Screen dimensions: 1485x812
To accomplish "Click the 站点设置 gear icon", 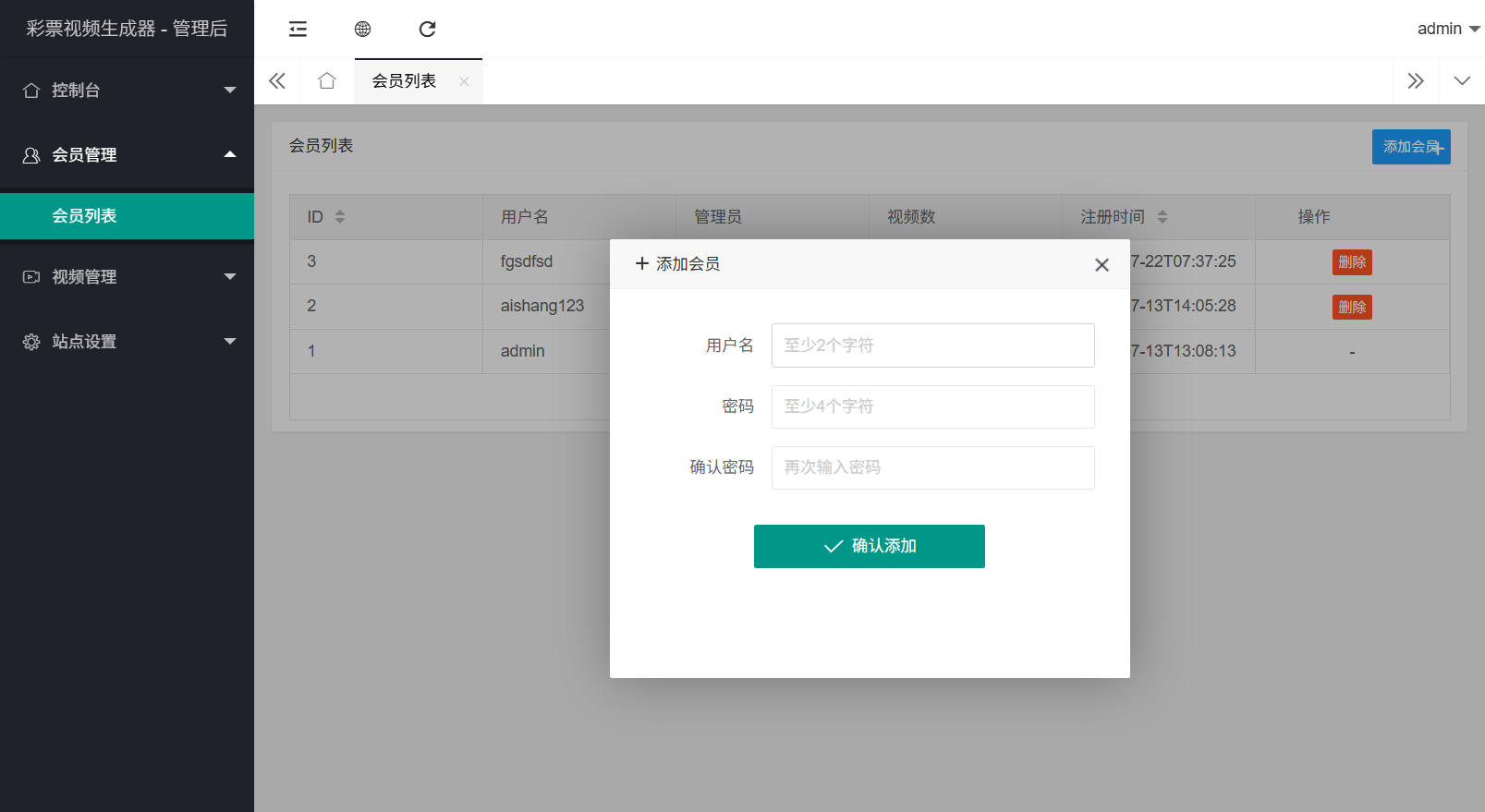I will tap(31, 342).
